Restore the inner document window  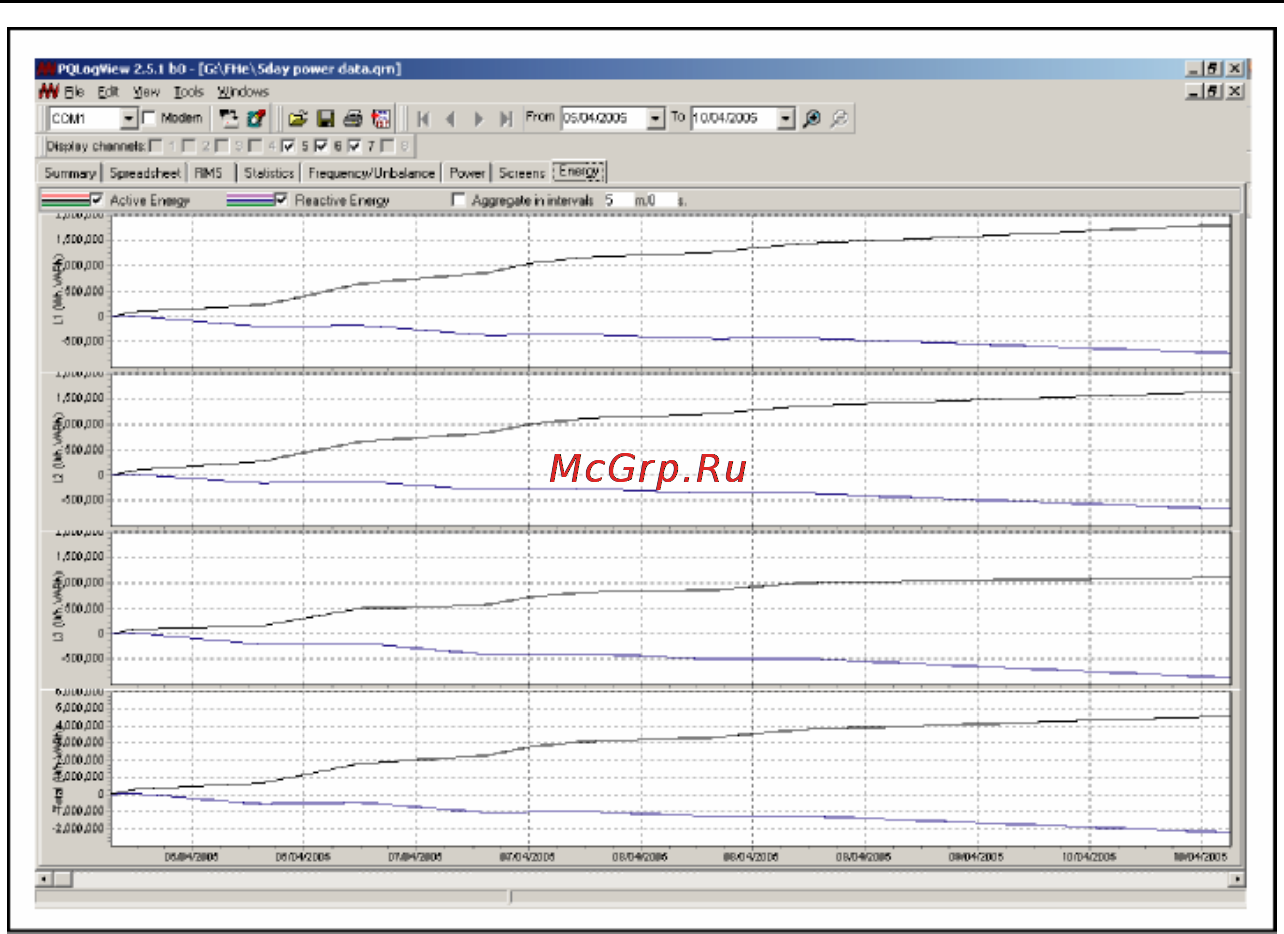1212,91
